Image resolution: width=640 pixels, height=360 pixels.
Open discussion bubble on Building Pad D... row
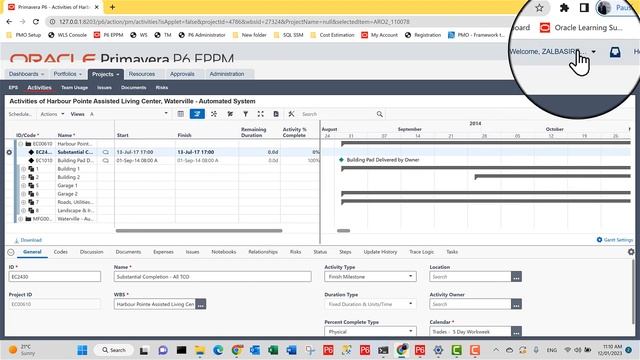(106, 160)
